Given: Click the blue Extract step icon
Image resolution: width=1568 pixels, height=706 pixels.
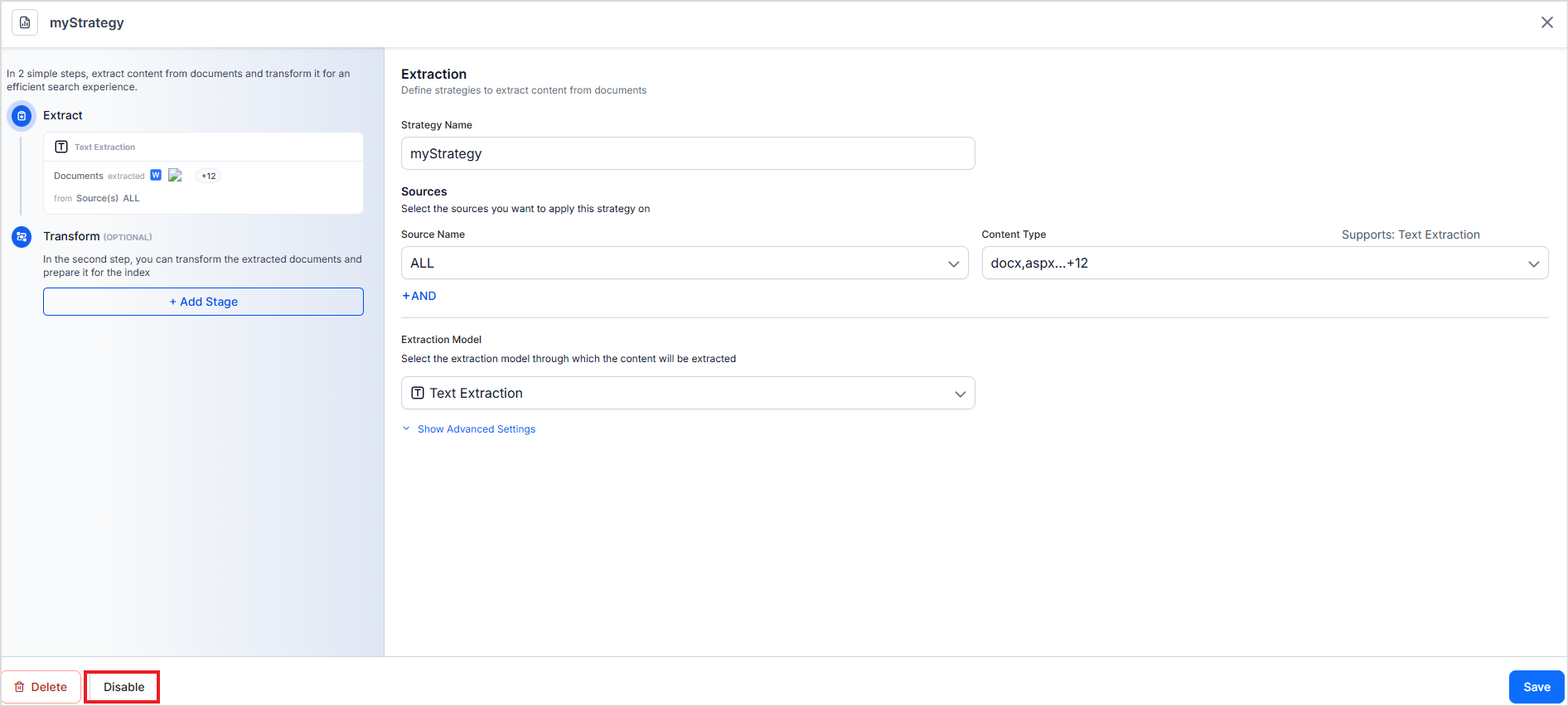Looking at the screenshot, I should point(22,116).
